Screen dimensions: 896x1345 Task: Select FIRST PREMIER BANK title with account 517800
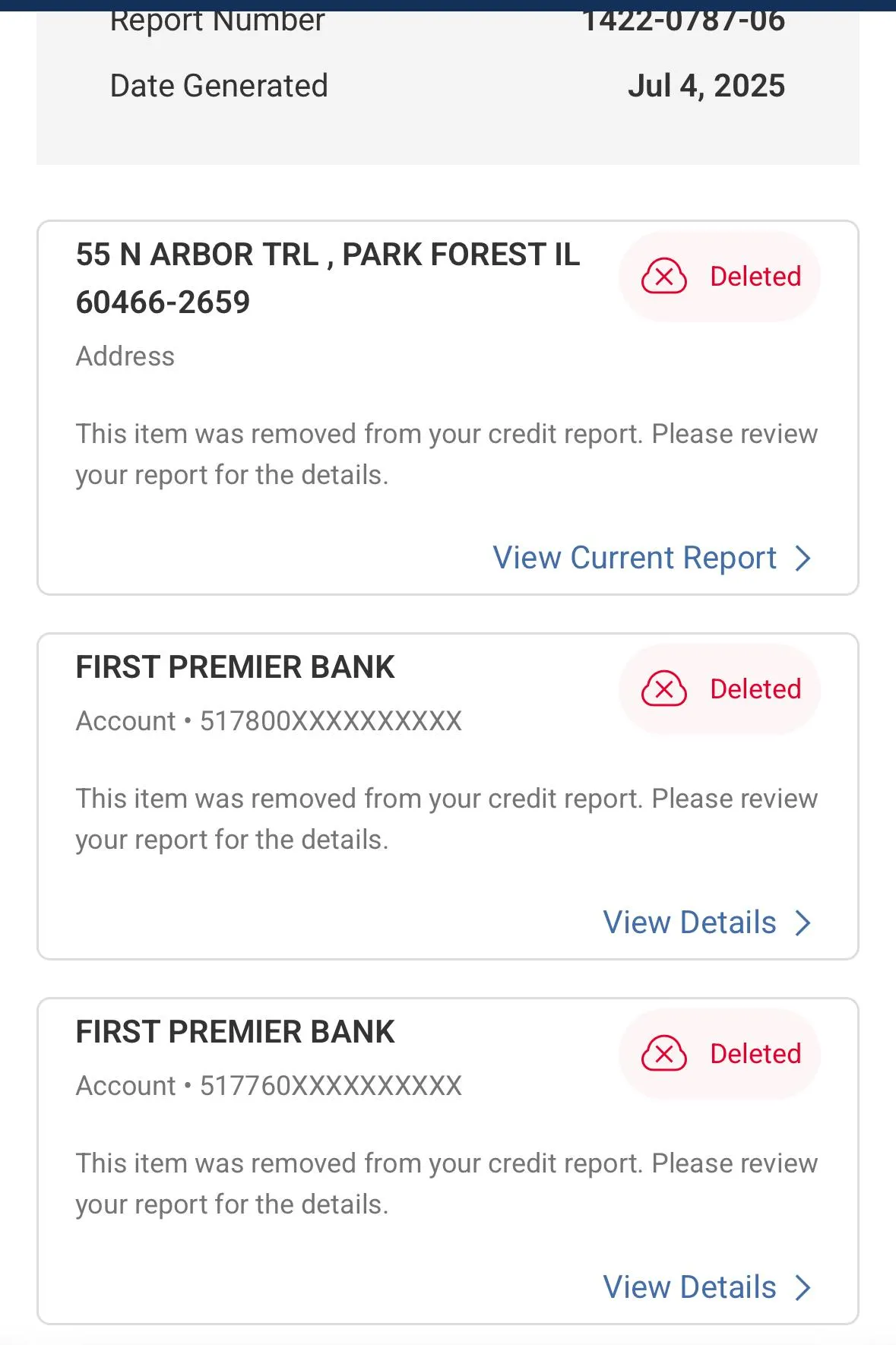pos(235,667)
